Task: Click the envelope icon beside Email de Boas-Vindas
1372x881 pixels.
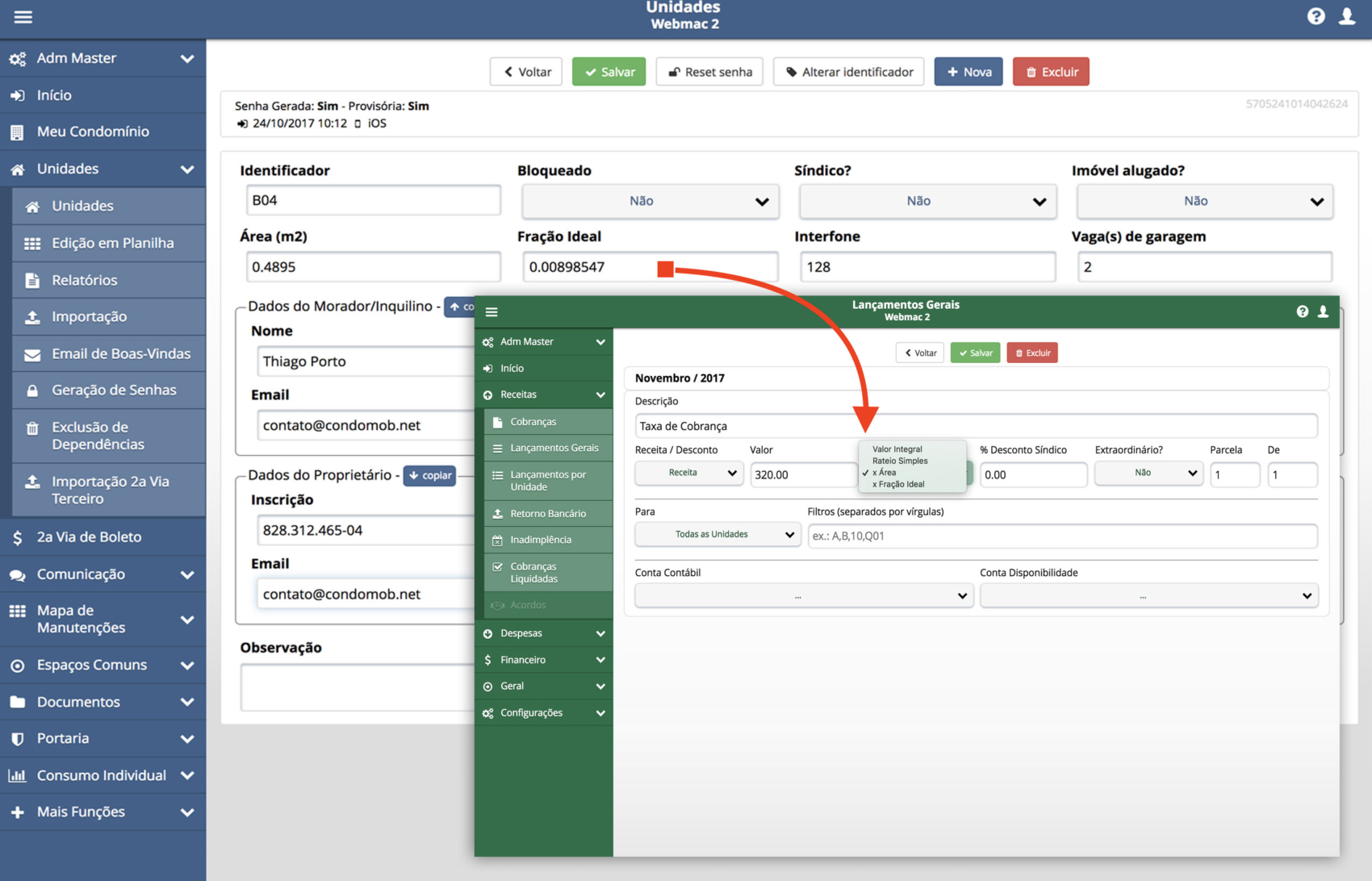Action: pyautogui.click(x=32, y=354)
